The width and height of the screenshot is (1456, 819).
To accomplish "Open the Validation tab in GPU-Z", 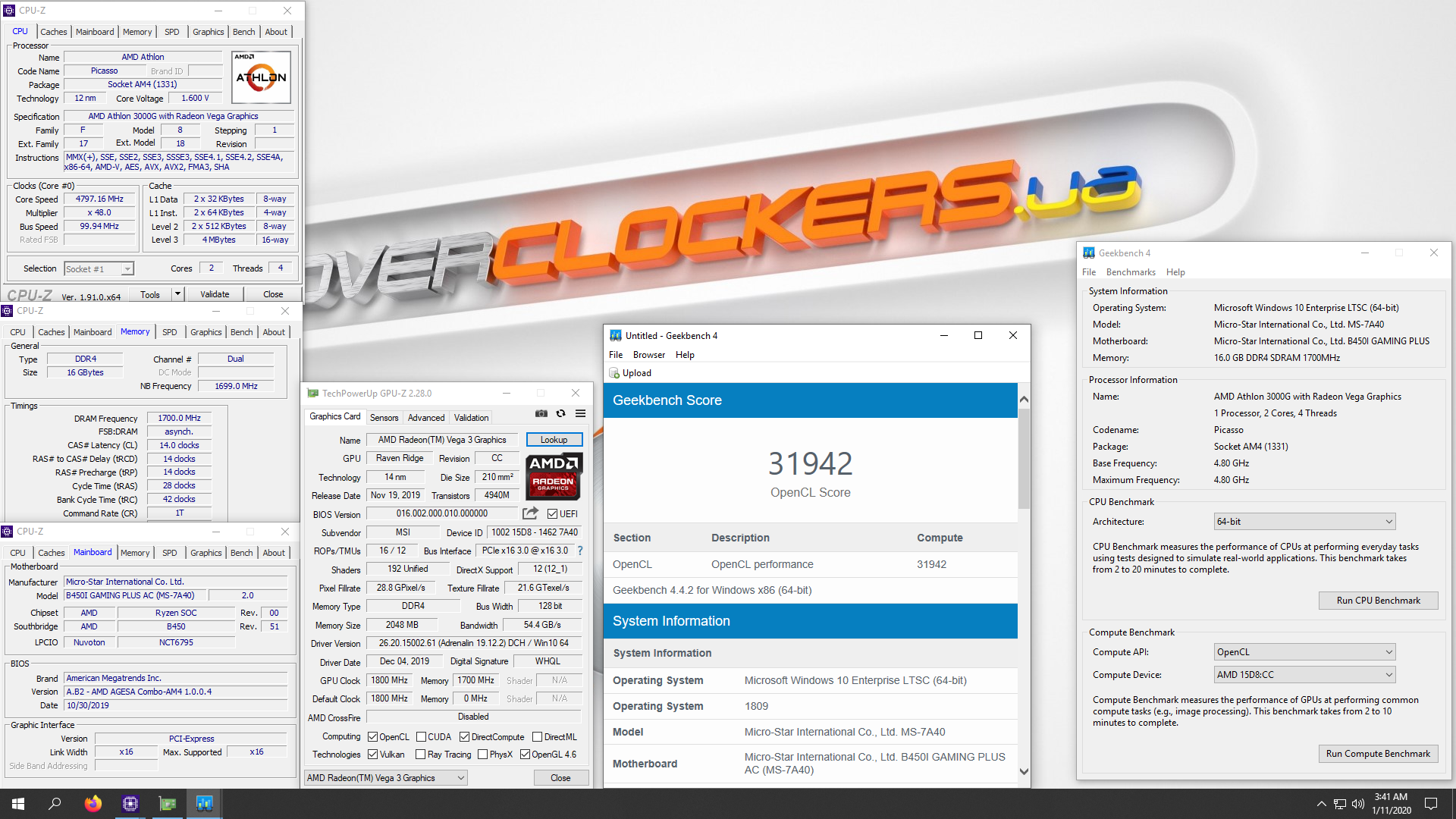I will (471, 417).
